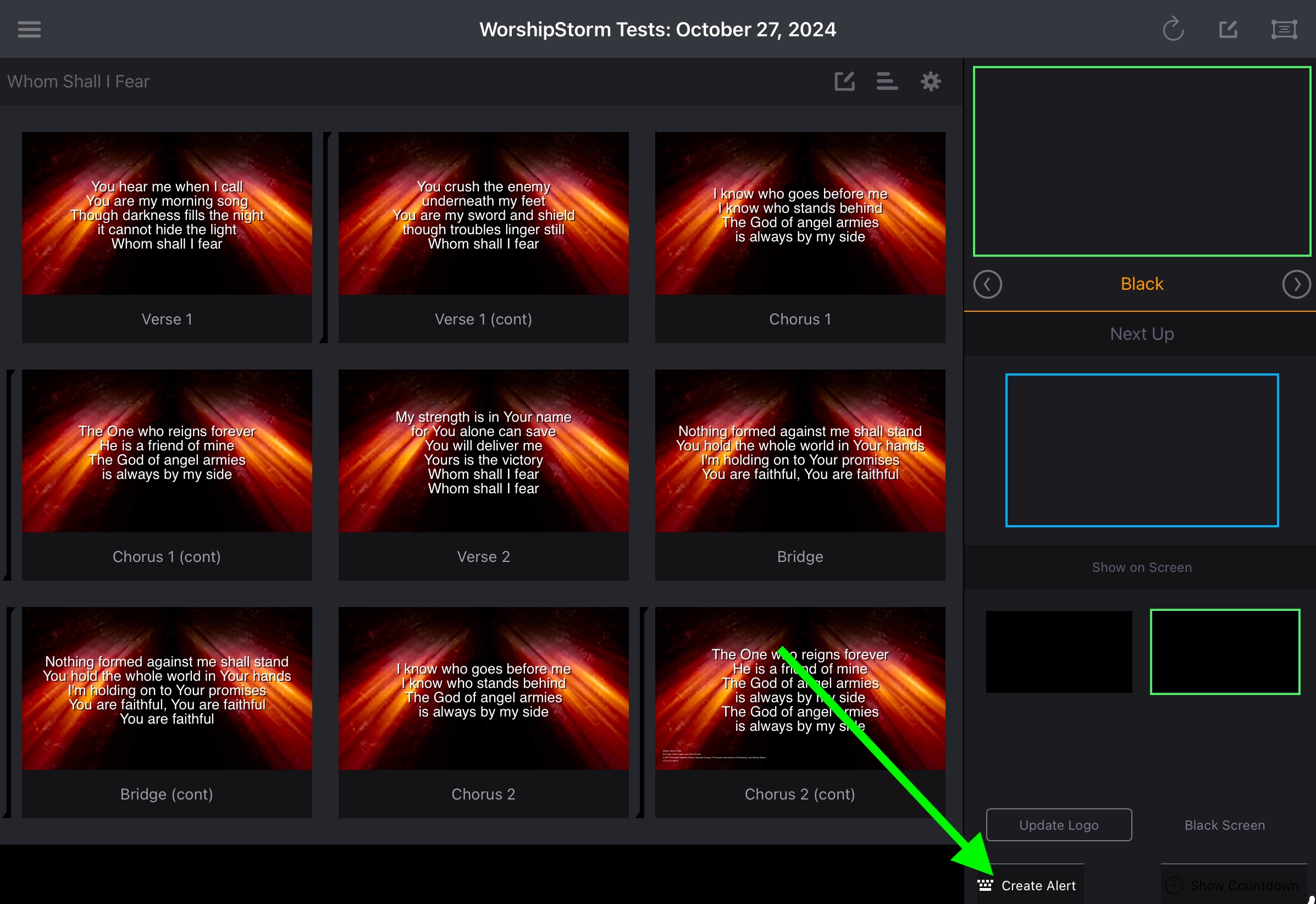The height and width of the screenshot is (904, 1316).
Task: Select the logo thumbnail without border
Action: (1059, 652)
